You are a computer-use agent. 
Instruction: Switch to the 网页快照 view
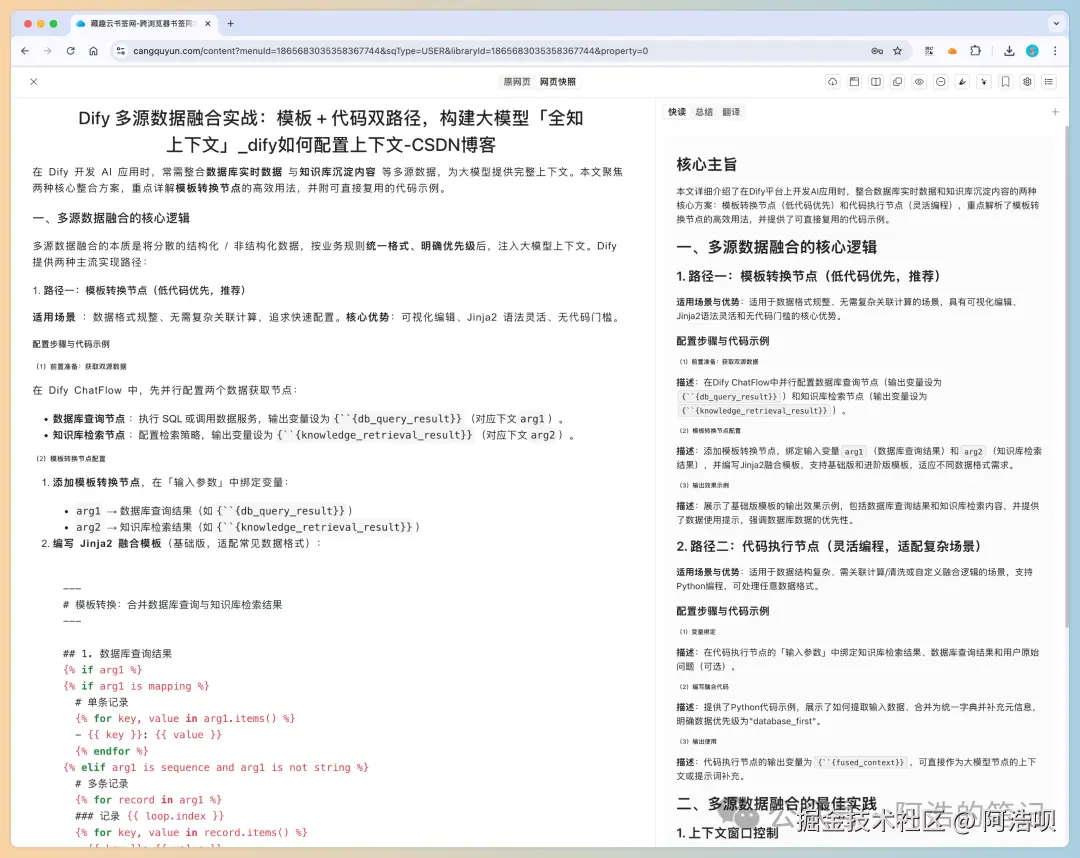point(558,82)
